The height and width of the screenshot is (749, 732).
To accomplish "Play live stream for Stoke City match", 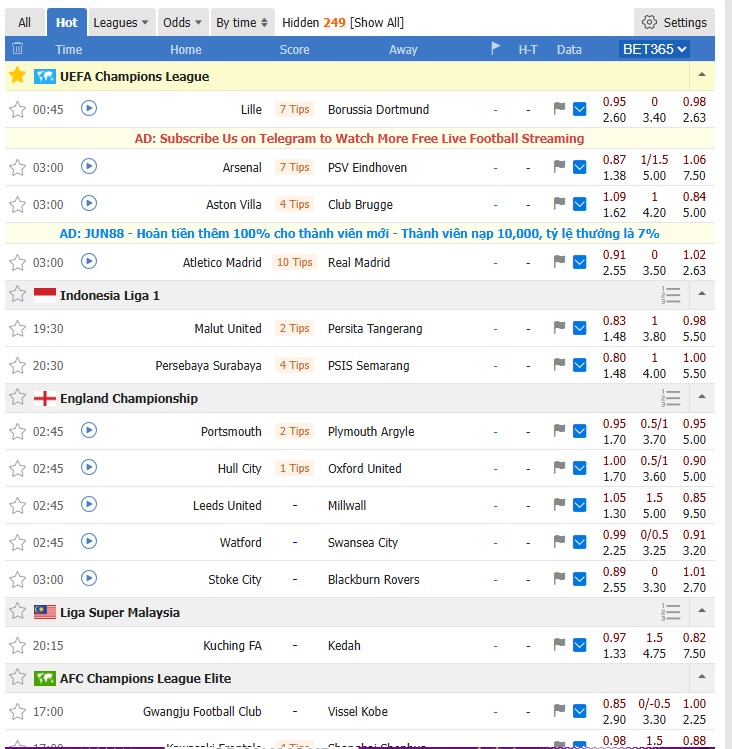I will pos(89,579).
